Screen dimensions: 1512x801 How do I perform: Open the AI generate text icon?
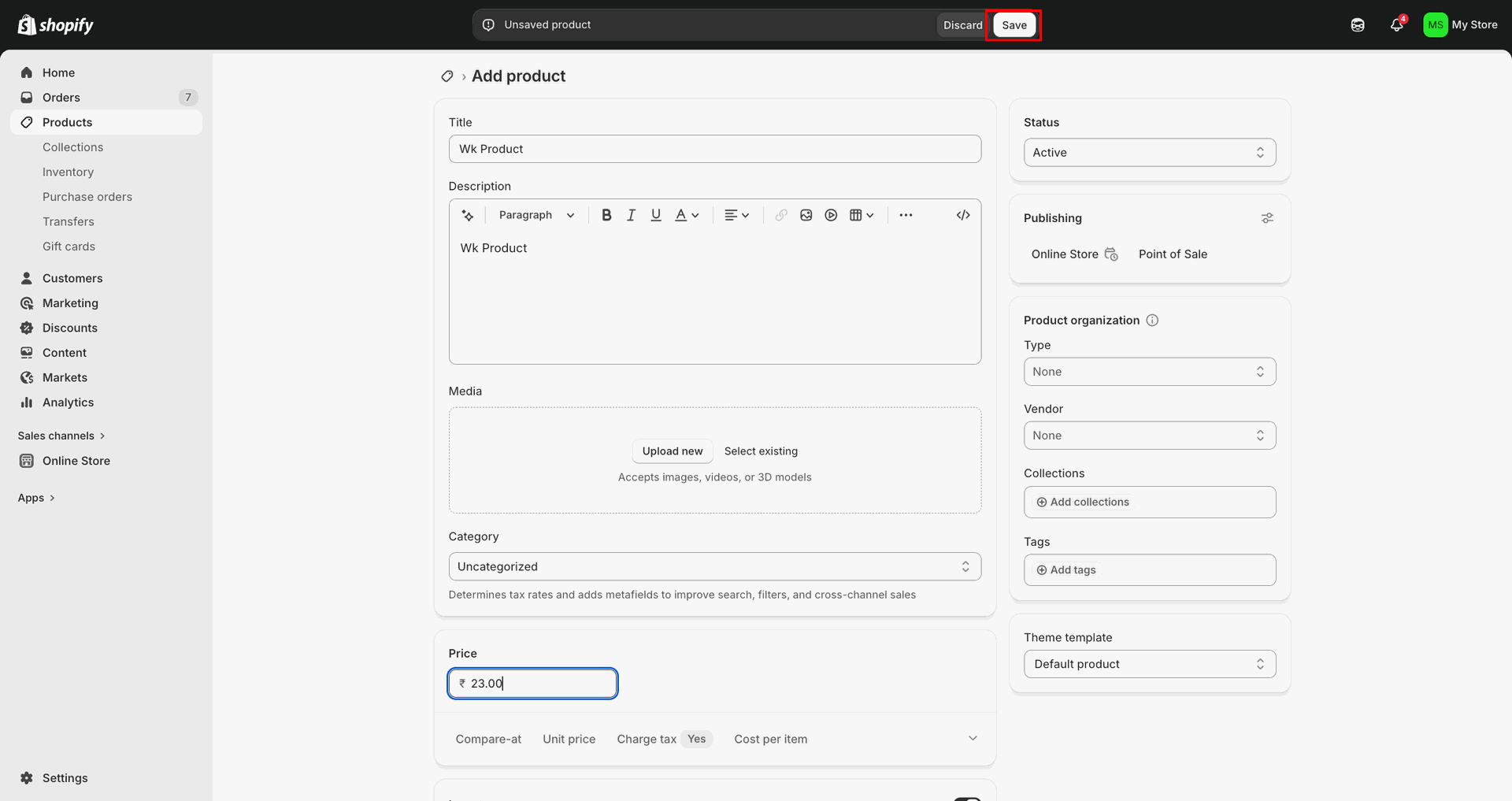tap(468, 215)
